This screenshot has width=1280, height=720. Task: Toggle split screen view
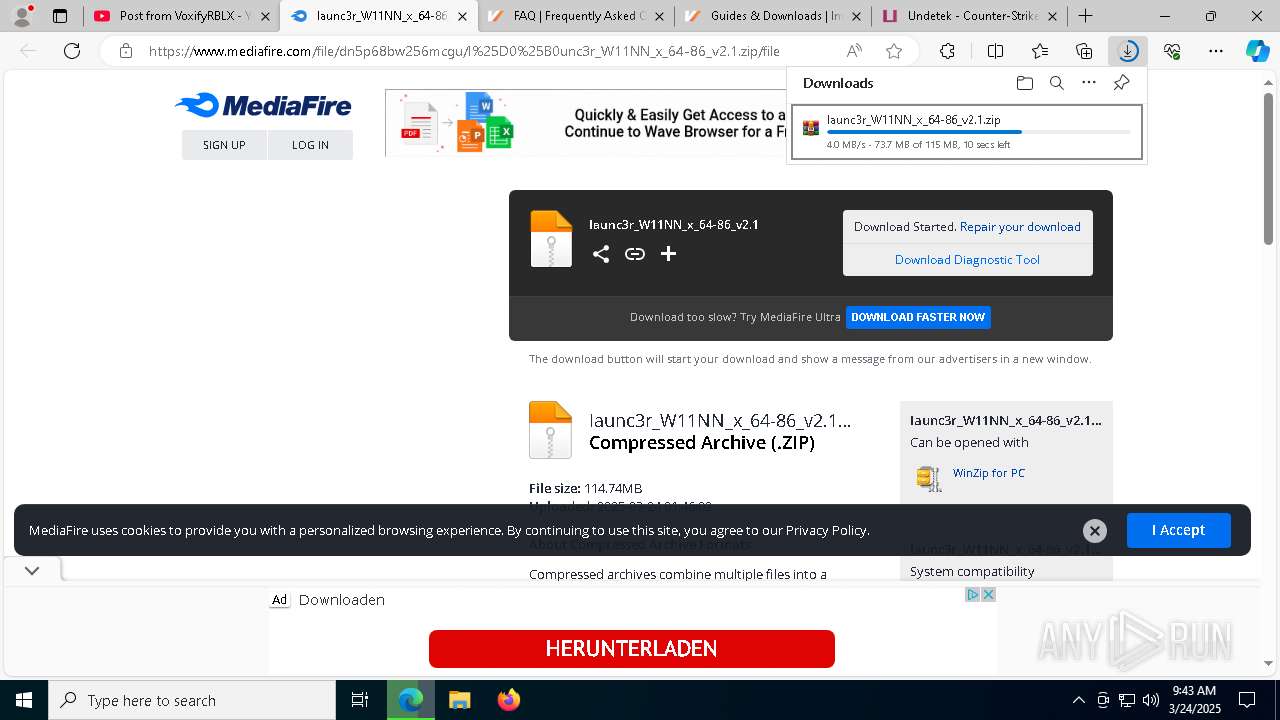click(995, 51)
